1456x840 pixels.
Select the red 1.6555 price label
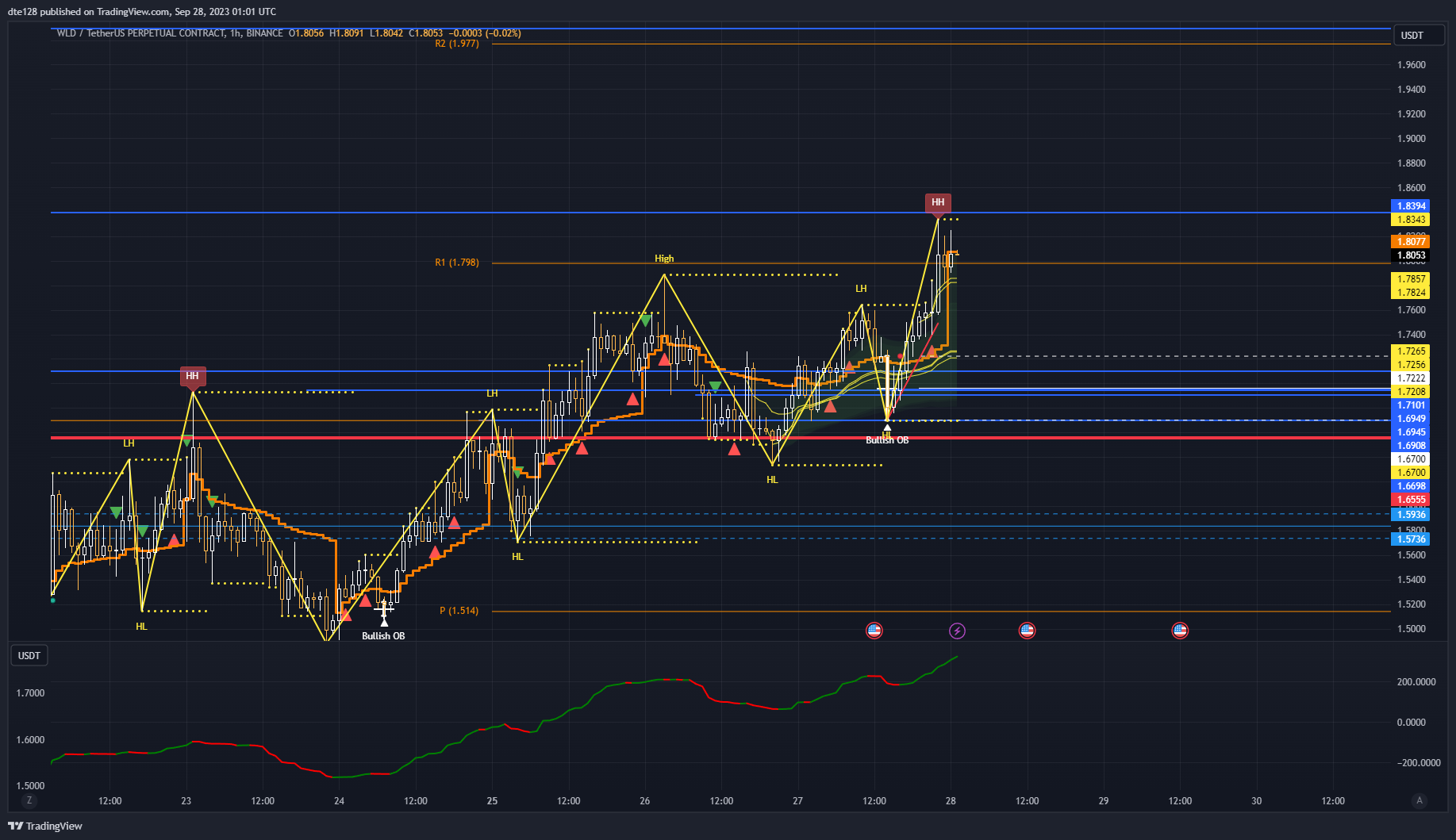tap(1411, 500)
